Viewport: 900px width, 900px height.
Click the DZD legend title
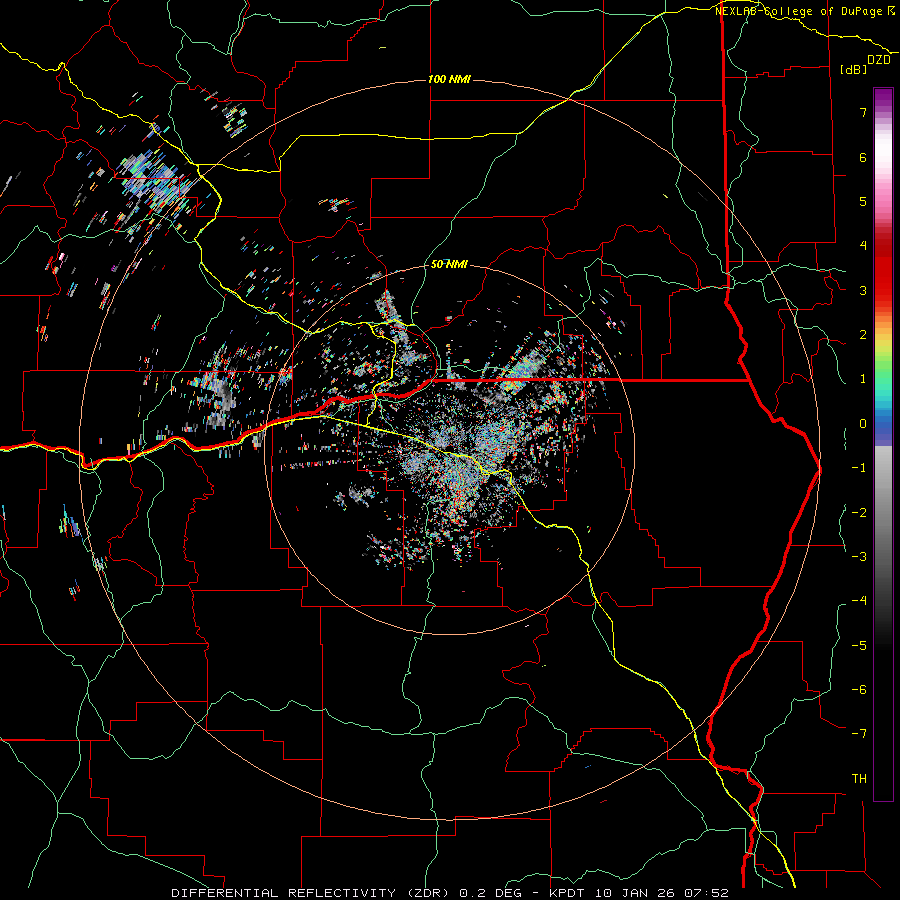878,60
